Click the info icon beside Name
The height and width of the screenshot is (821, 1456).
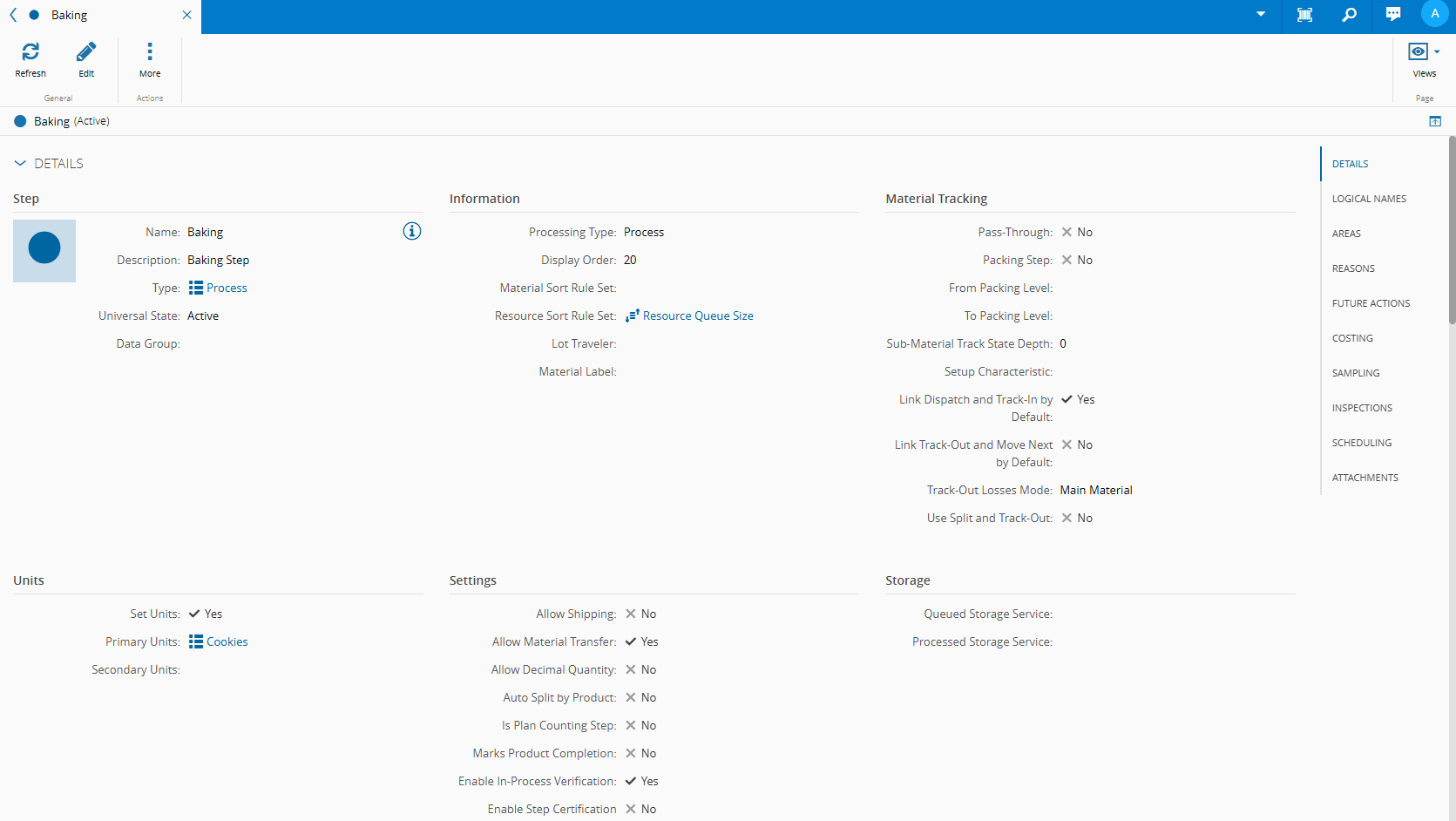[x=412, y=231]
